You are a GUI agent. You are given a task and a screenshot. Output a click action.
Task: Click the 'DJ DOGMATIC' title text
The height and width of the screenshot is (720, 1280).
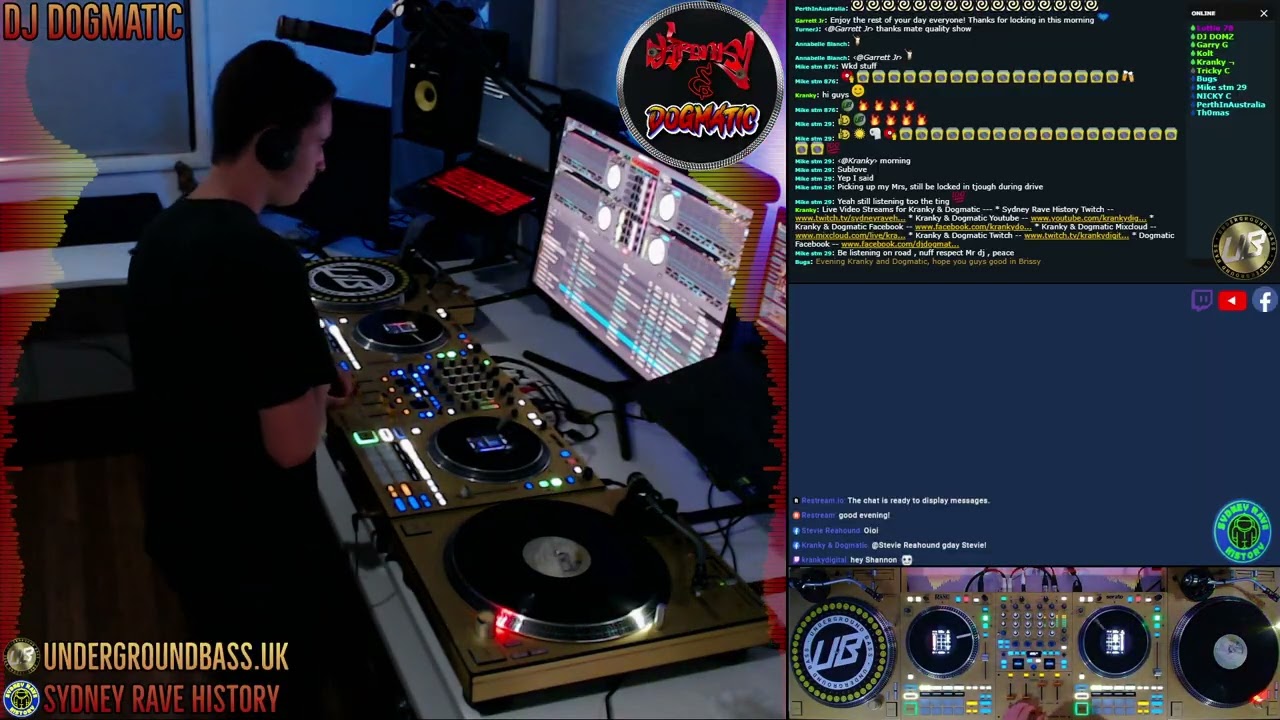[93, 22]
